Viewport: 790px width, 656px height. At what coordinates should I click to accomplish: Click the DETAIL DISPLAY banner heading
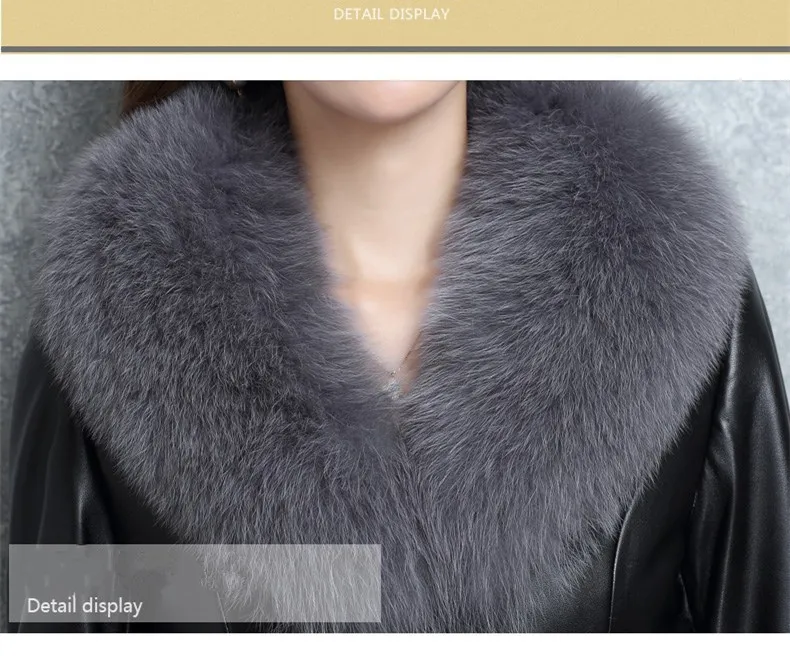pos(391,14)
